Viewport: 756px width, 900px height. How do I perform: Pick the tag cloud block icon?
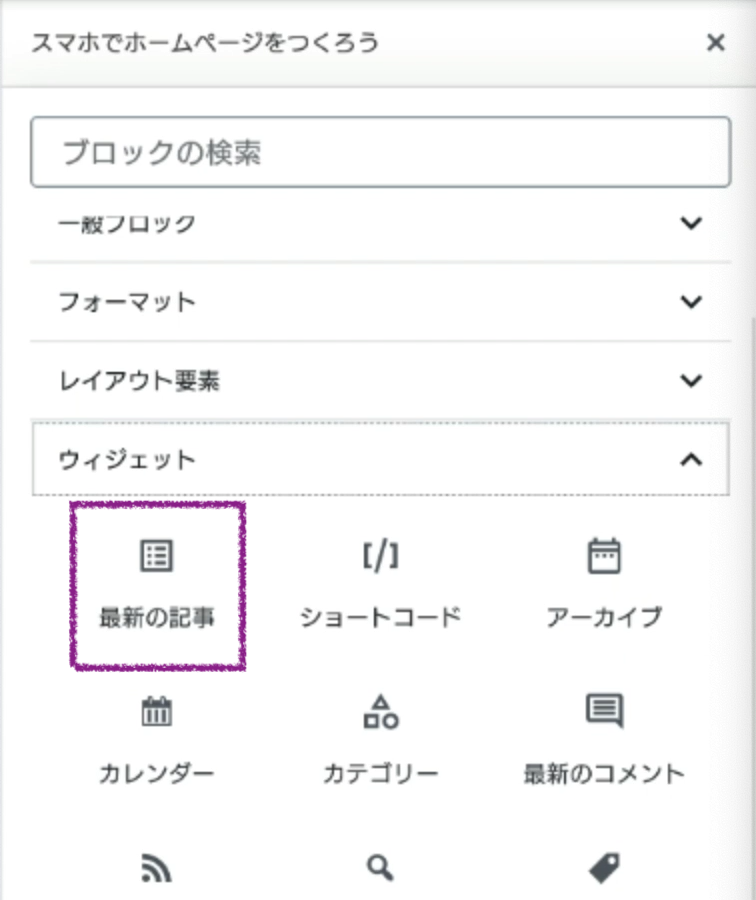point(604,868)
